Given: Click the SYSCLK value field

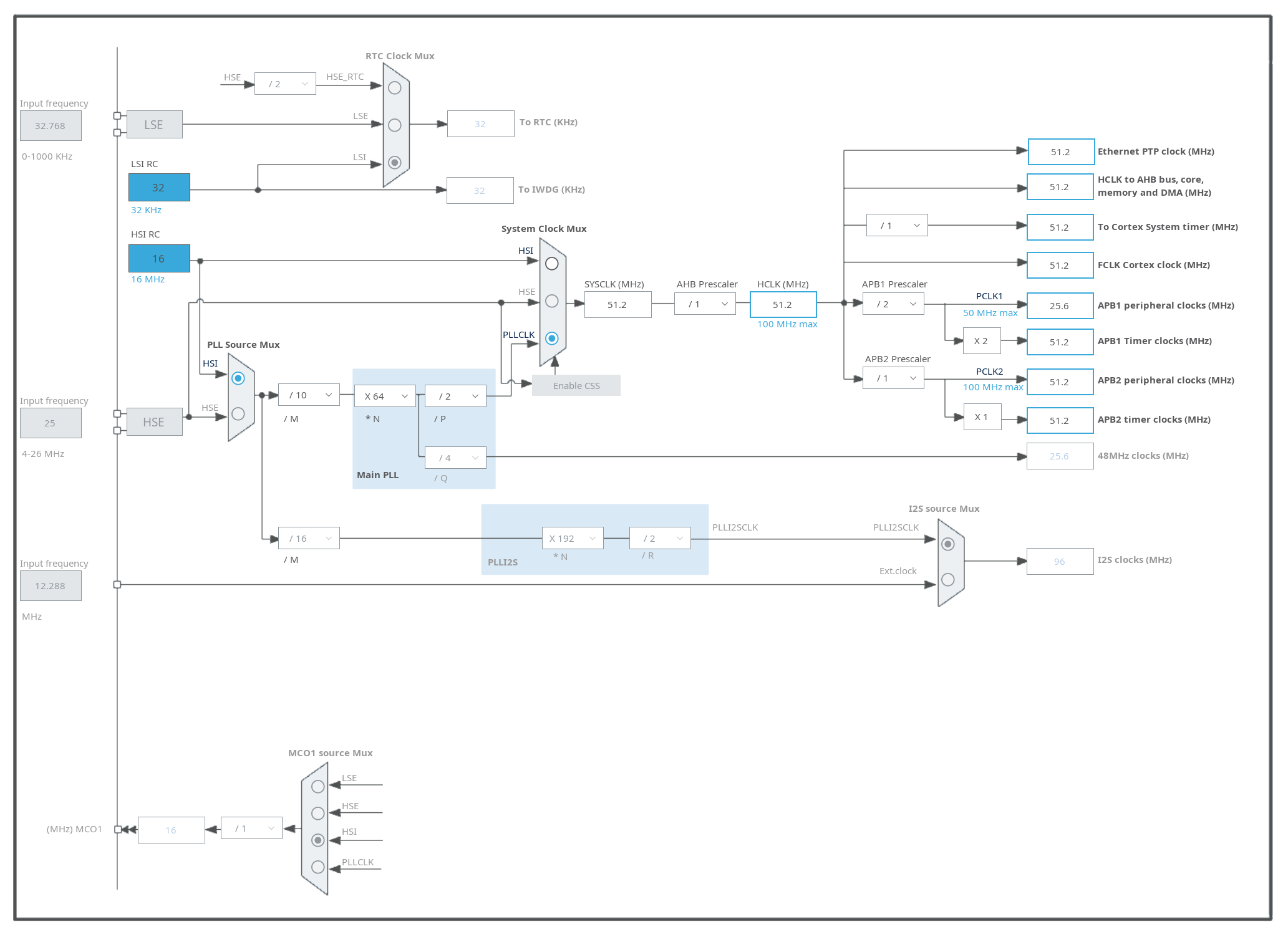Looking at the screenshot, I should (617, 305).
